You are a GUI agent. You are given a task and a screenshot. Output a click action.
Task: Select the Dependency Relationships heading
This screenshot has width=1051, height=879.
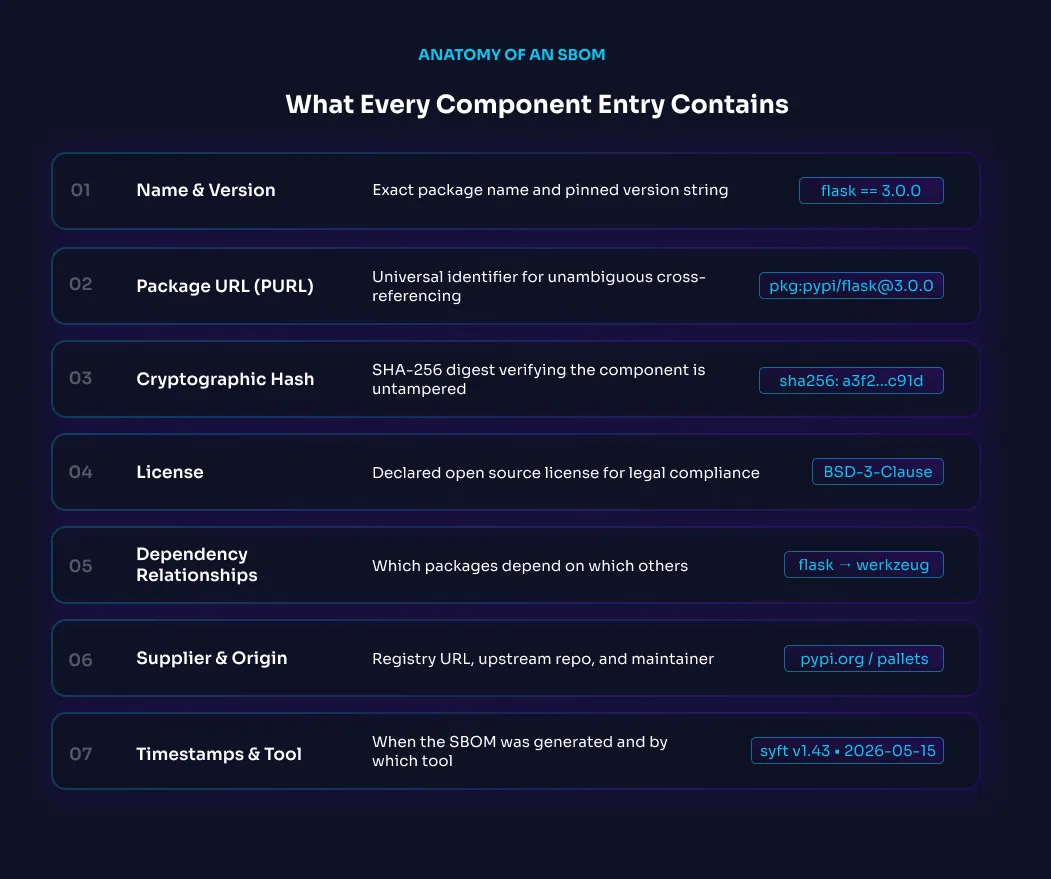point(196,565)
